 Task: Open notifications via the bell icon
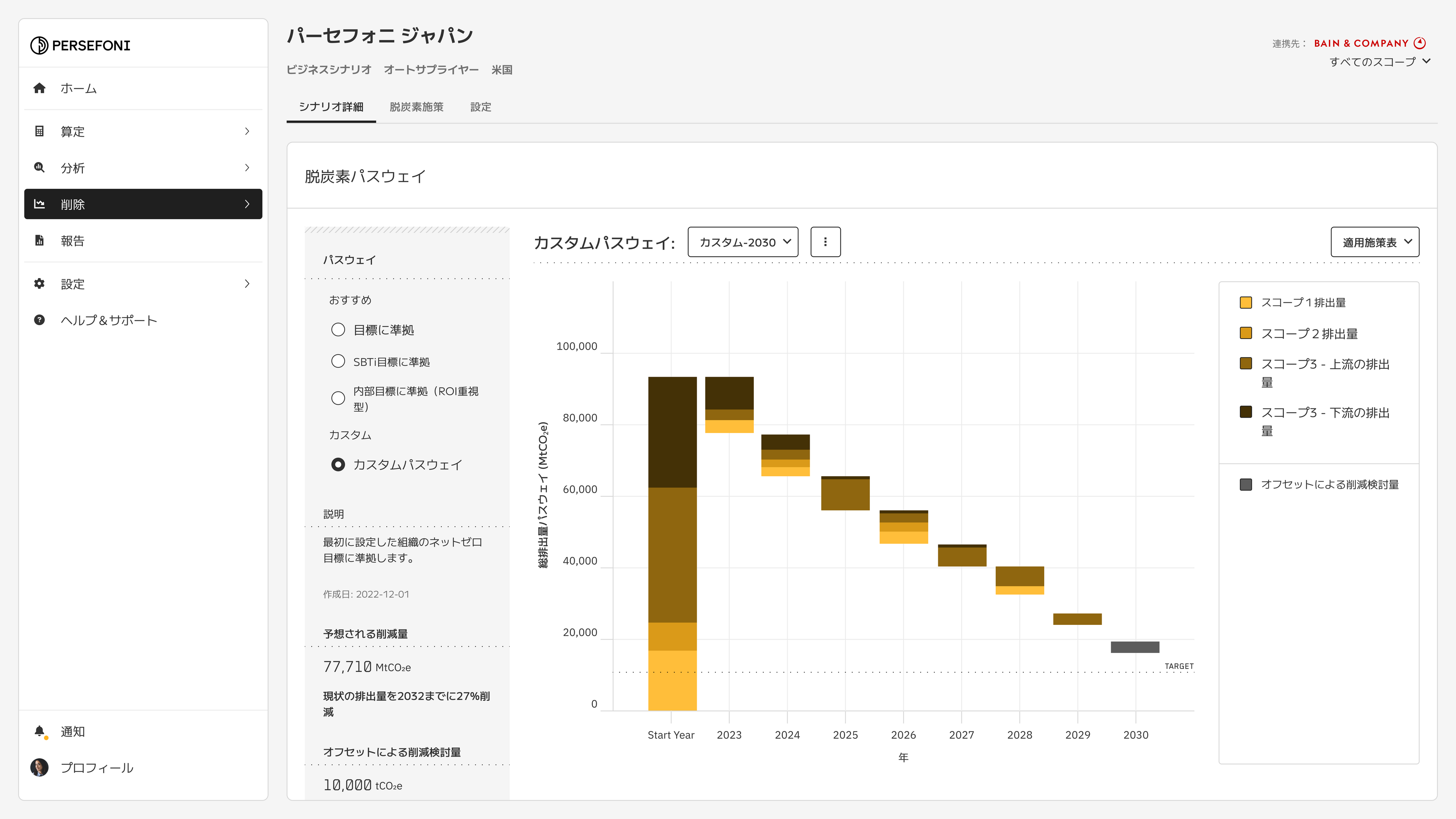(x=39, y=731)
